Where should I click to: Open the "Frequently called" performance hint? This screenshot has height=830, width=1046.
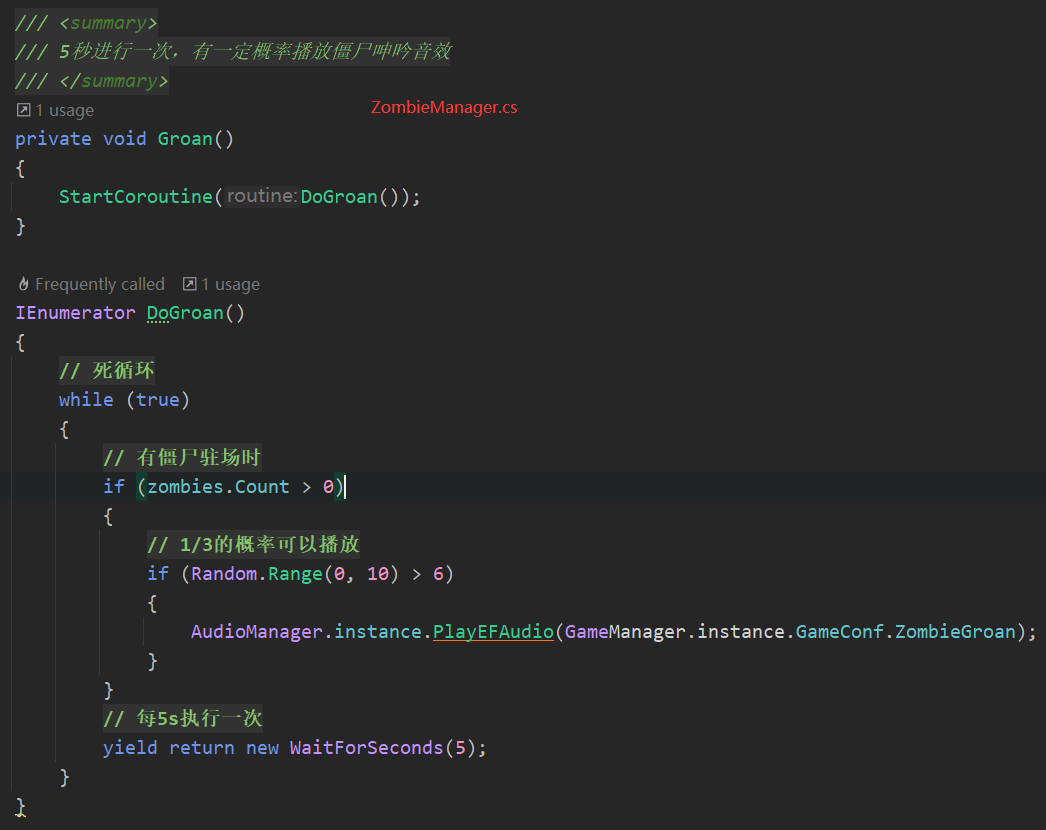[x=100, y=284]
